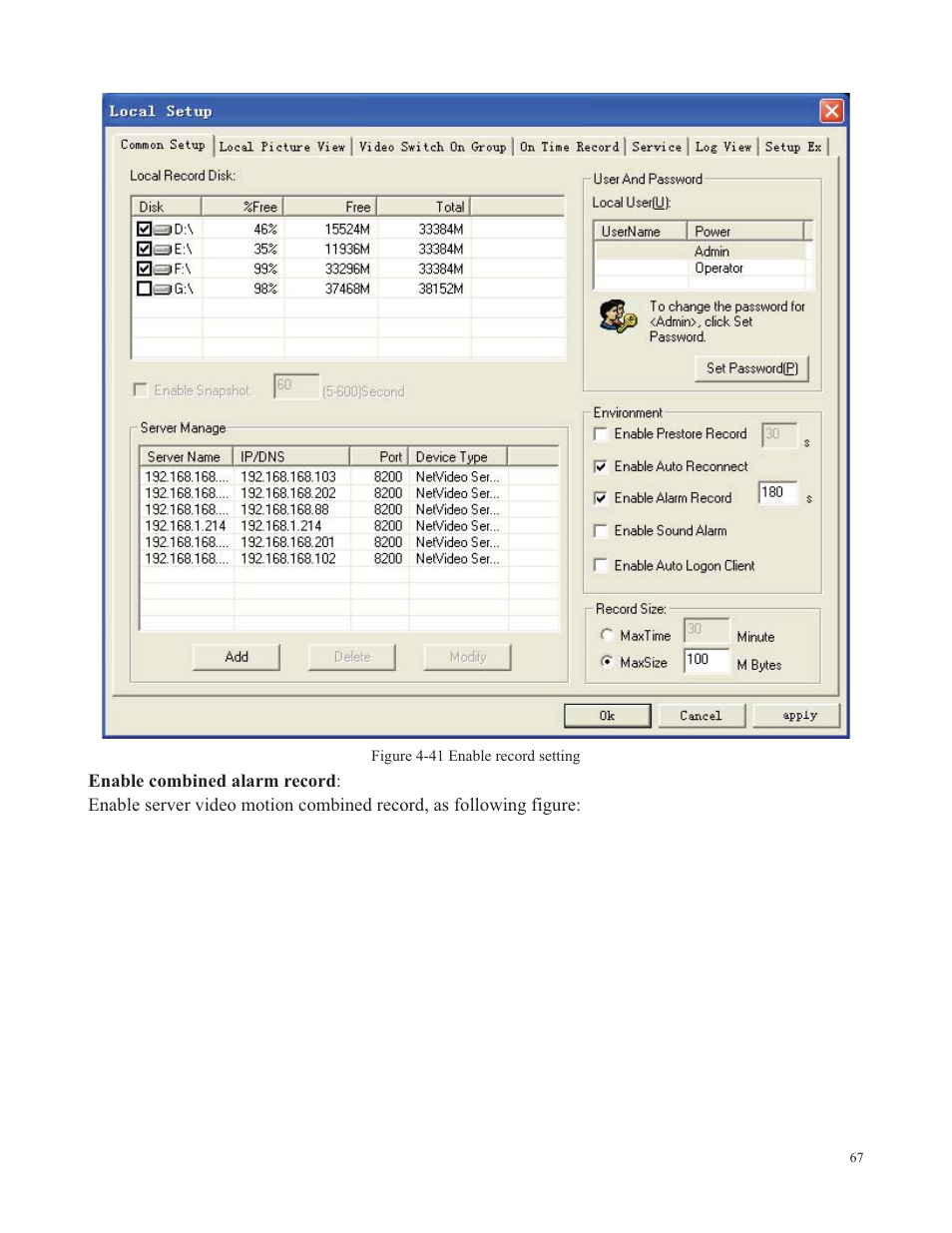
Task: Click the IP/DNS column header
Action: click(291, 457)
